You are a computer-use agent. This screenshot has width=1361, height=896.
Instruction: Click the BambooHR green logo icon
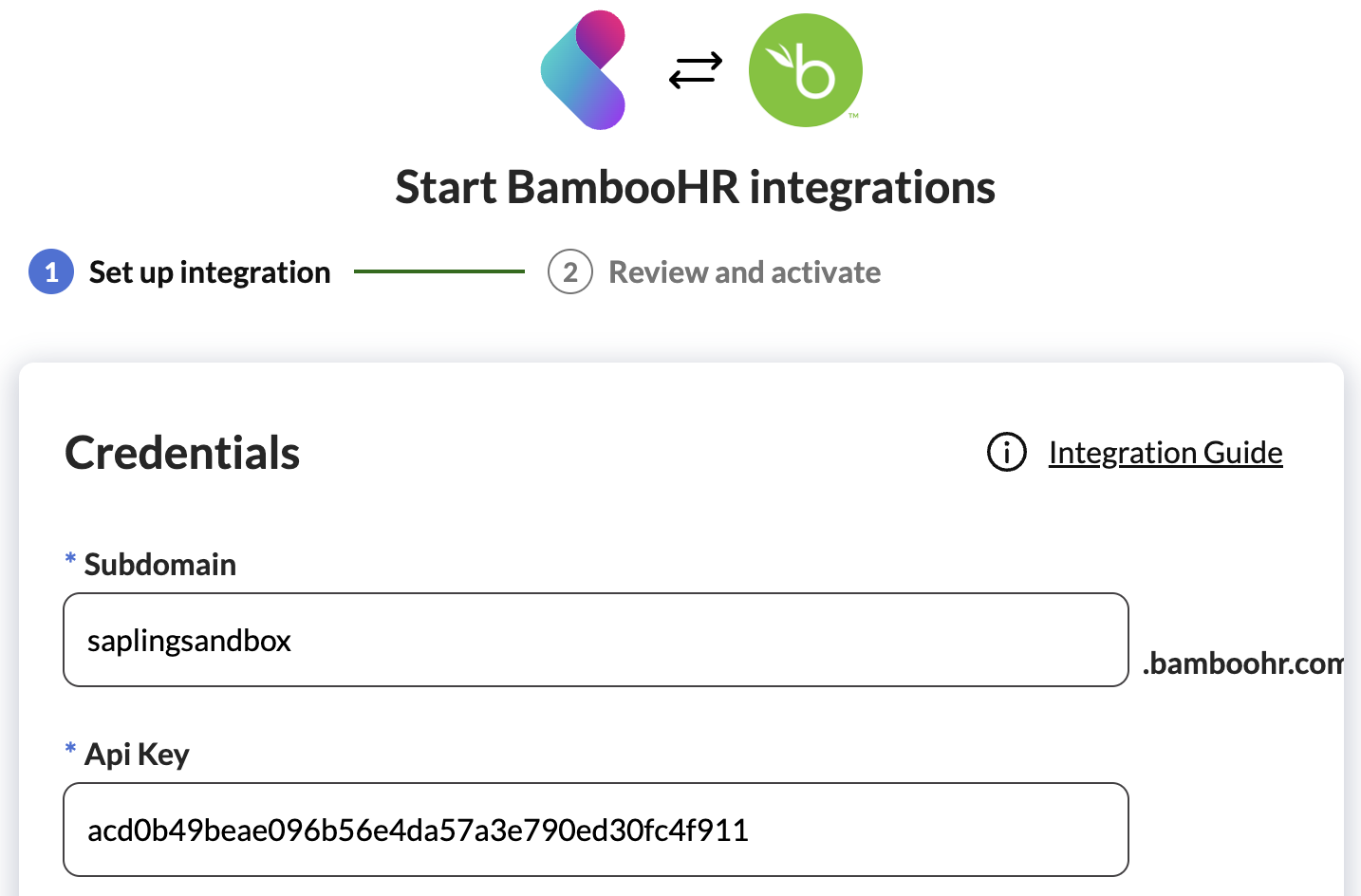[805, 69]
